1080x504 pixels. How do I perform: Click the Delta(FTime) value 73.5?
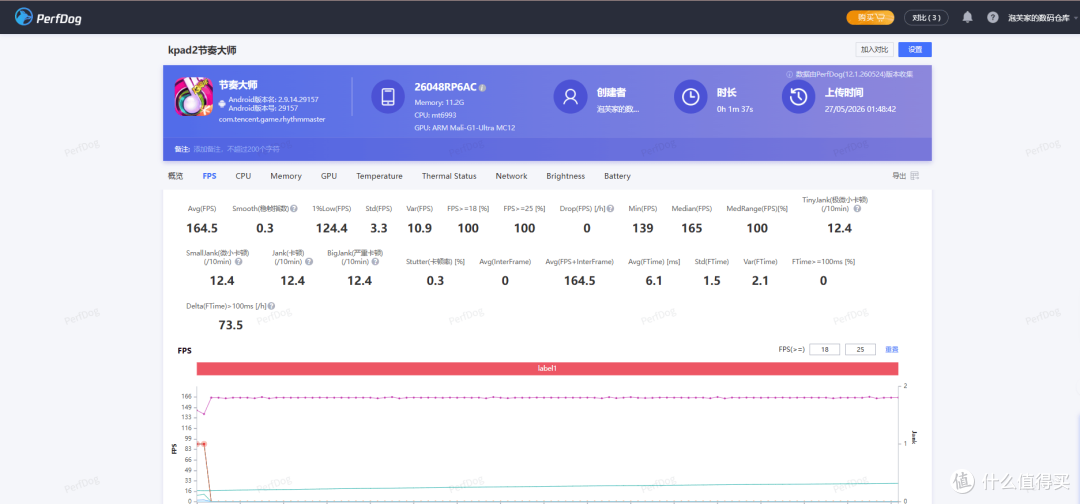[x=231, y=325]
